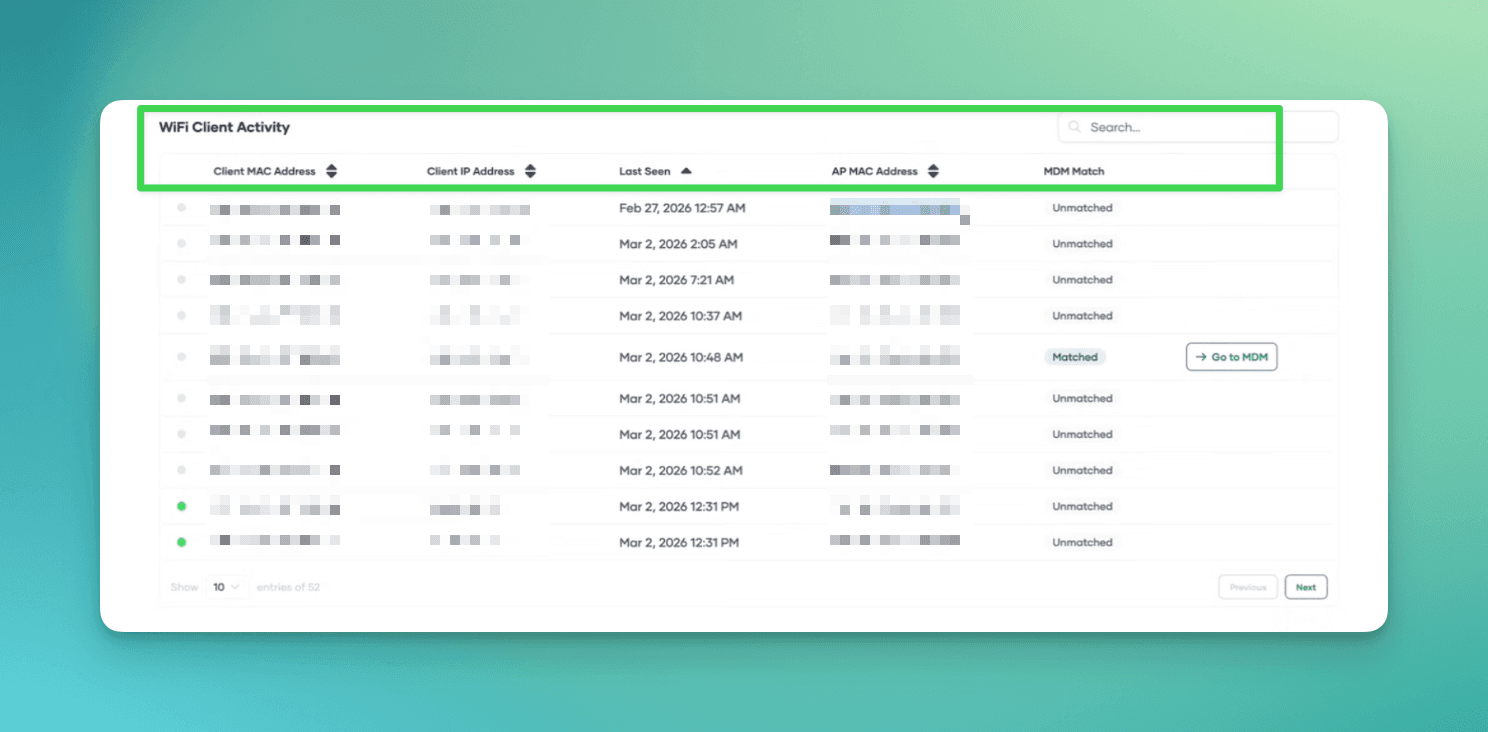
Task: Click the Client MAC Address sort arrows
Action: [x=331, y=170]
